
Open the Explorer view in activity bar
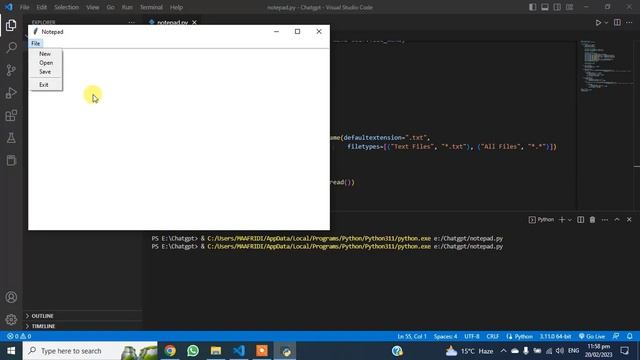(x=11, y=25)
